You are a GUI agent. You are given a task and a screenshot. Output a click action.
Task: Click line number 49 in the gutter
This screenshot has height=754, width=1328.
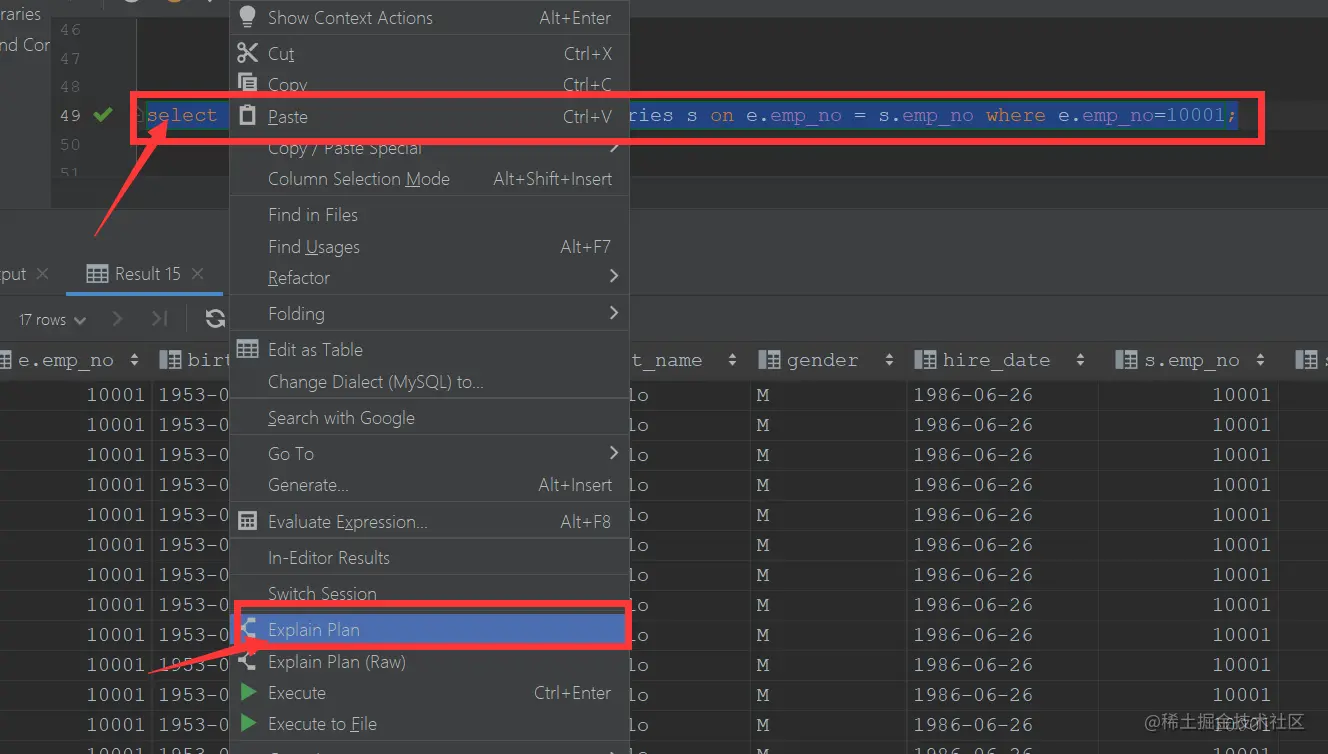click(x=69, y=115)
